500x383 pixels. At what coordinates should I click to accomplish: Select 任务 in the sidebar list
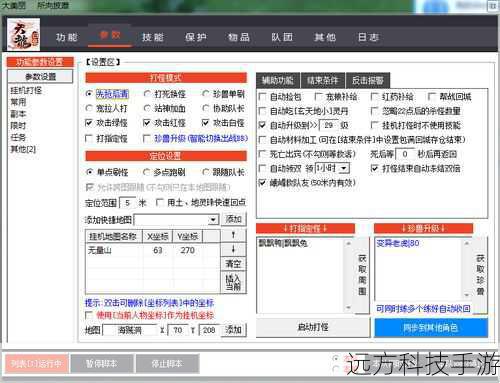pyautogui.click(x=18, y=137)
